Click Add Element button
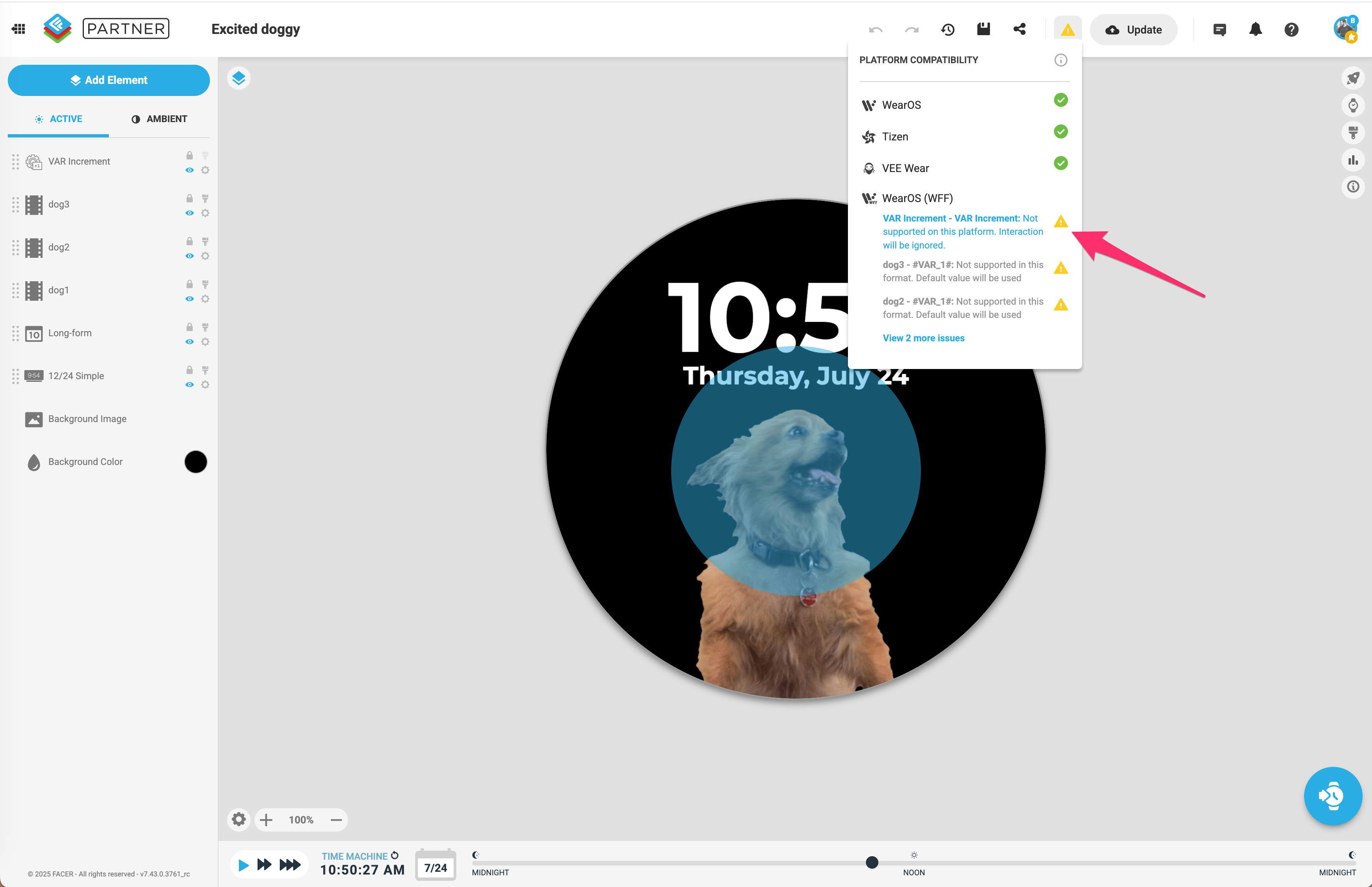 tap(109, 80)
